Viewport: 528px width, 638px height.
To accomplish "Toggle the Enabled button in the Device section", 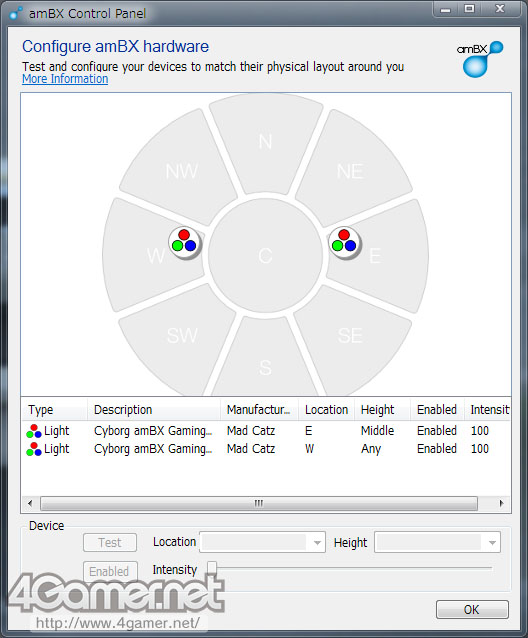I will click(110, 571).
